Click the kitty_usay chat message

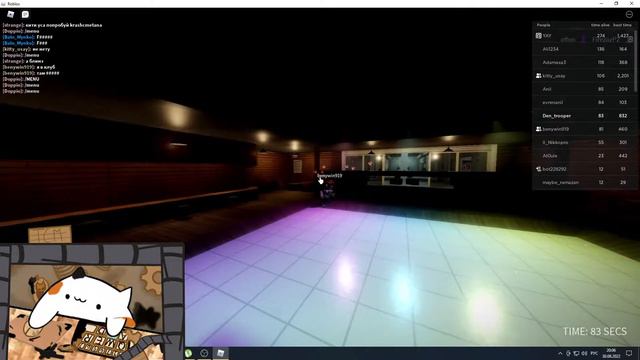click(x=27, y=49)
